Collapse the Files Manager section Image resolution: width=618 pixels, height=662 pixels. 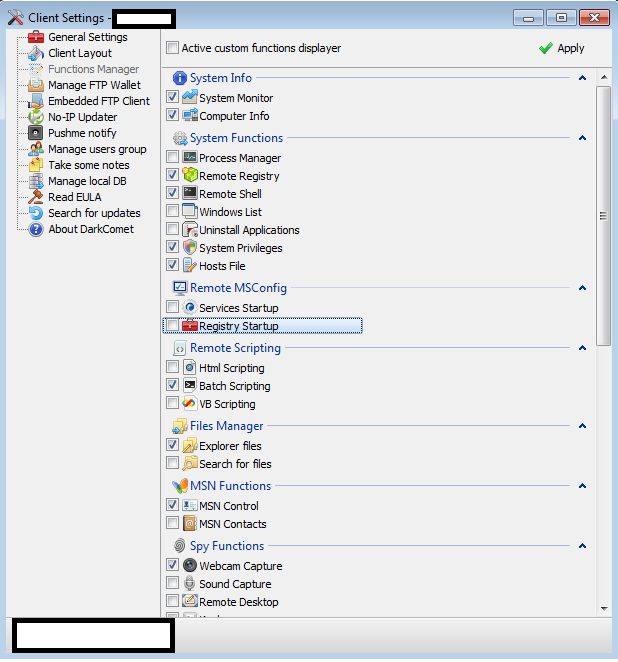582,426
